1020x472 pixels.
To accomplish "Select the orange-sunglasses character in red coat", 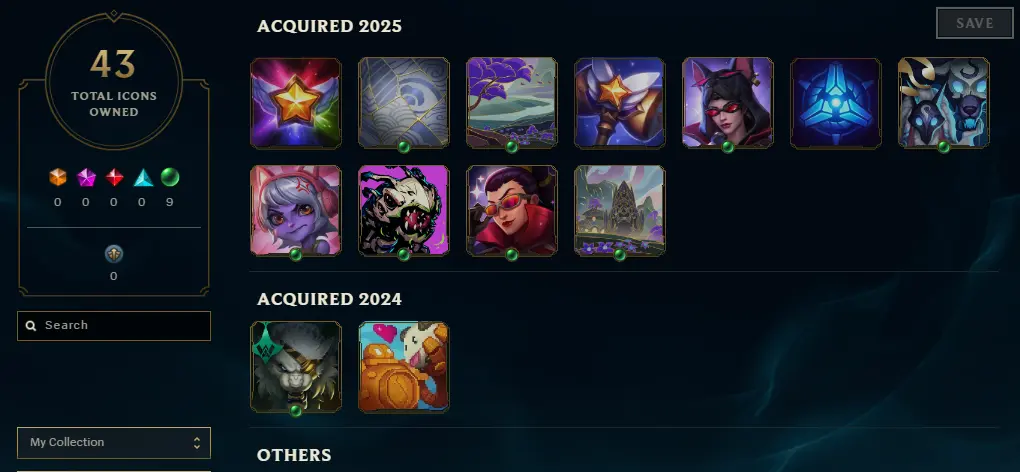I will [x=511, y=211].
